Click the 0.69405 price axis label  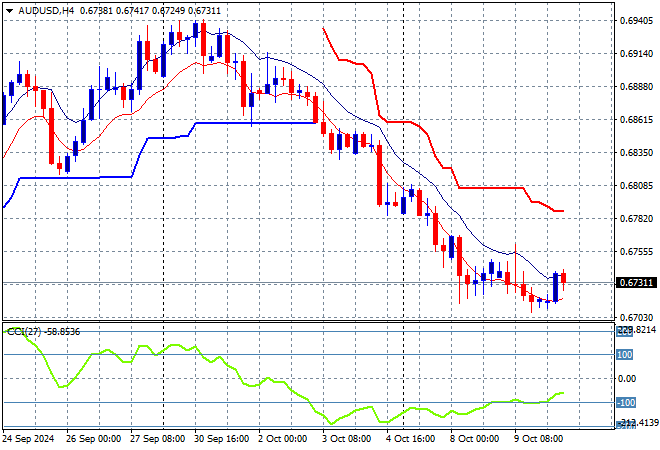[x=635, y=20]
